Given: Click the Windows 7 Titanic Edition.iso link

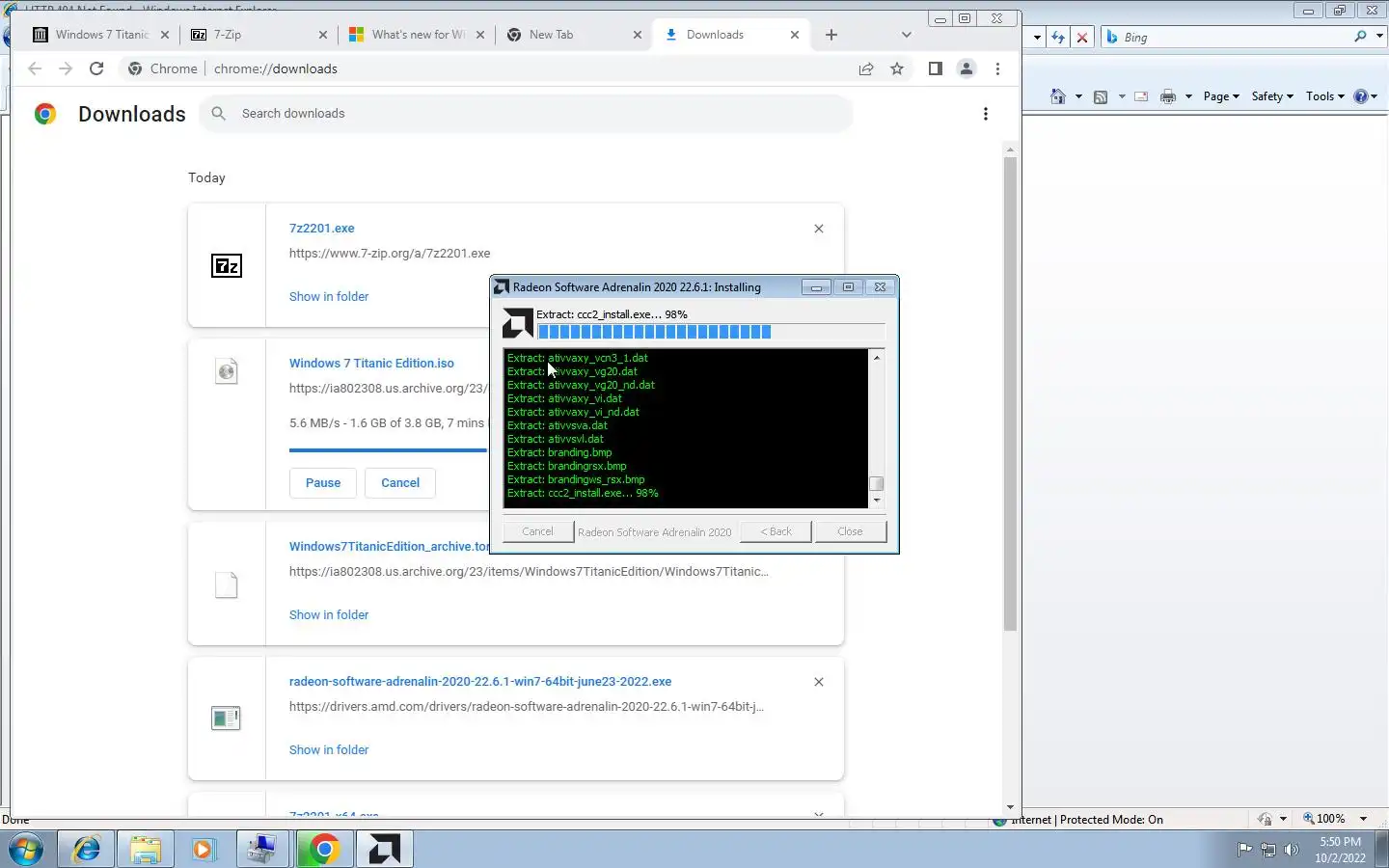Looking at the screenshot, I should pos(371,364).
